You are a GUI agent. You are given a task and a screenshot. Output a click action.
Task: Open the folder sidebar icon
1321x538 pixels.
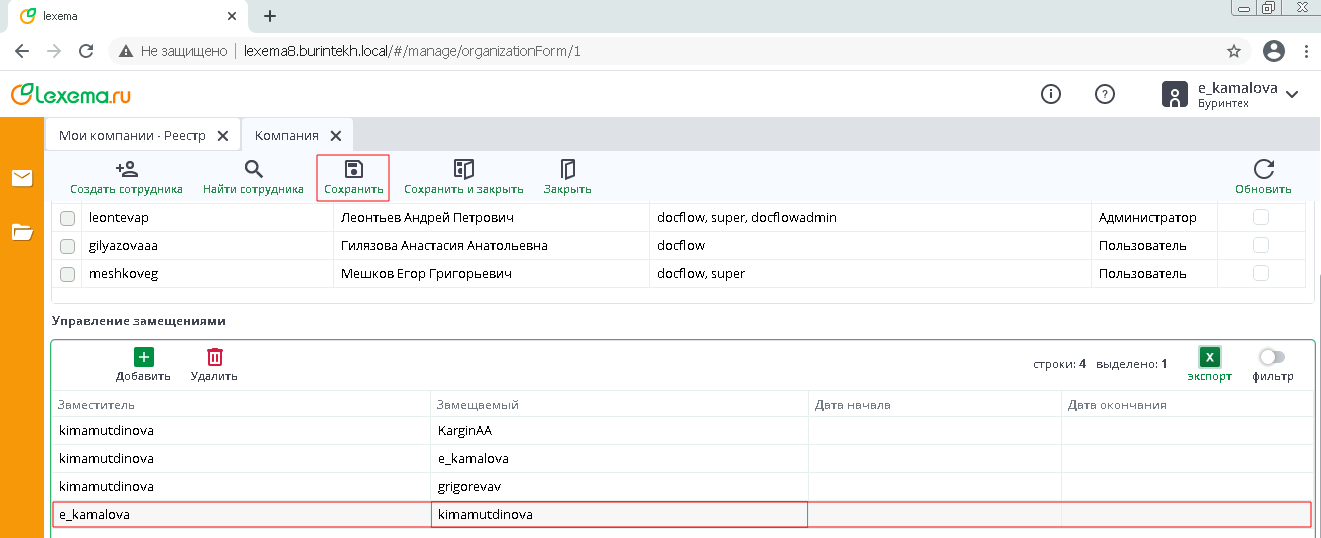point(22,232)
